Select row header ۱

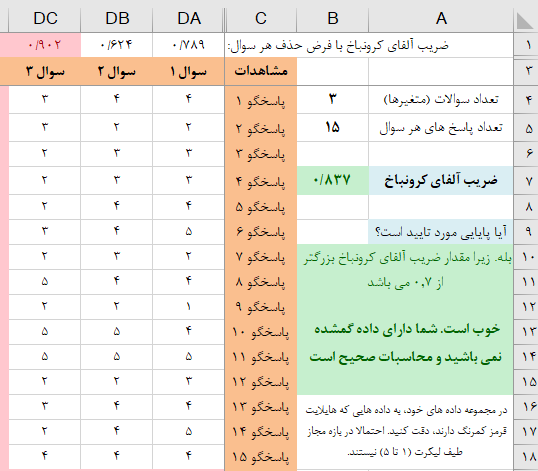(x=526, y=45)
